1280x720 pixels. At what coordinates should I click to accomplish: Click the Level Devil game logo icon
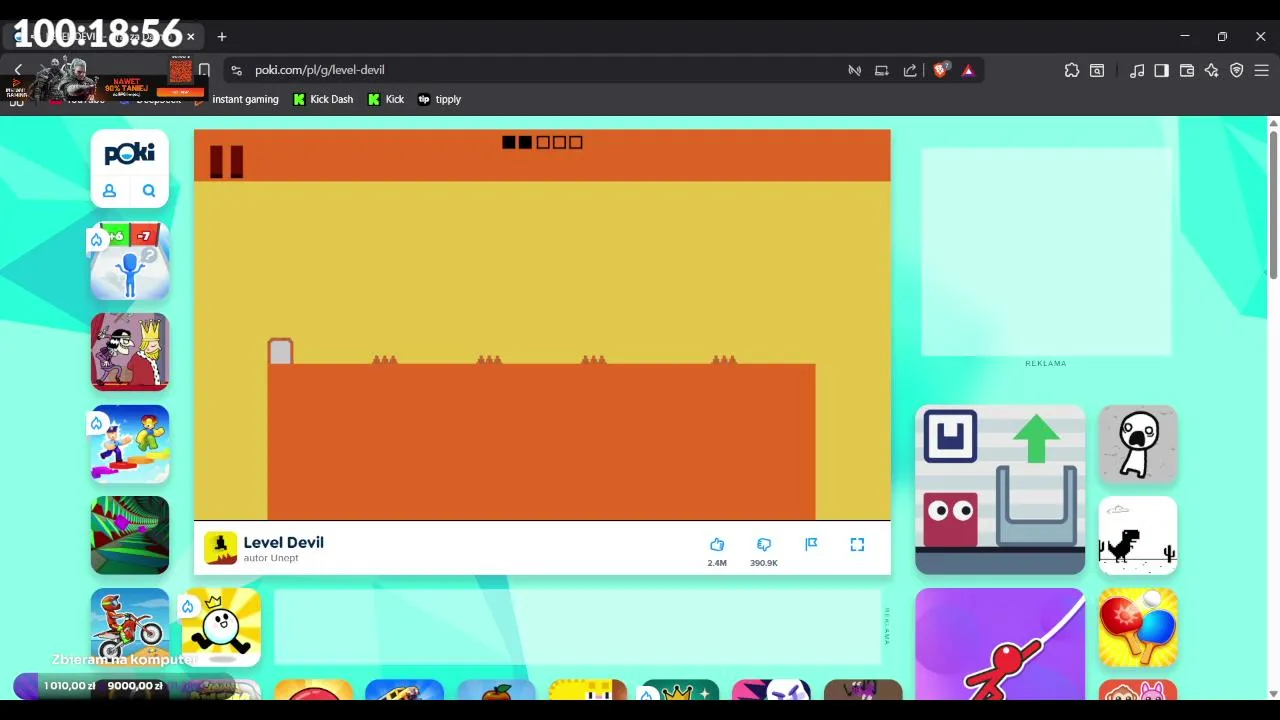[221, 548]
